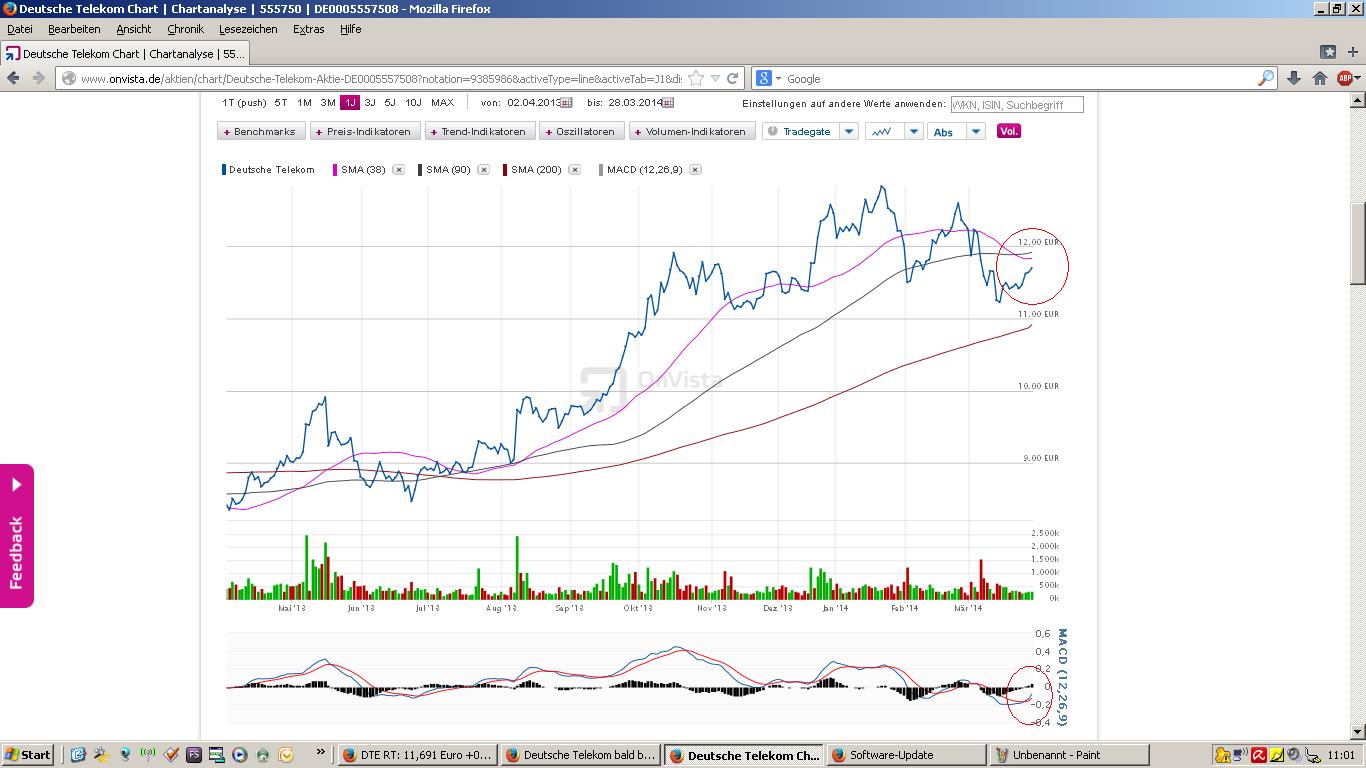Select the 10J timeframe
The width and height of the screenshot is (1366, 768).
pos(413,103)
